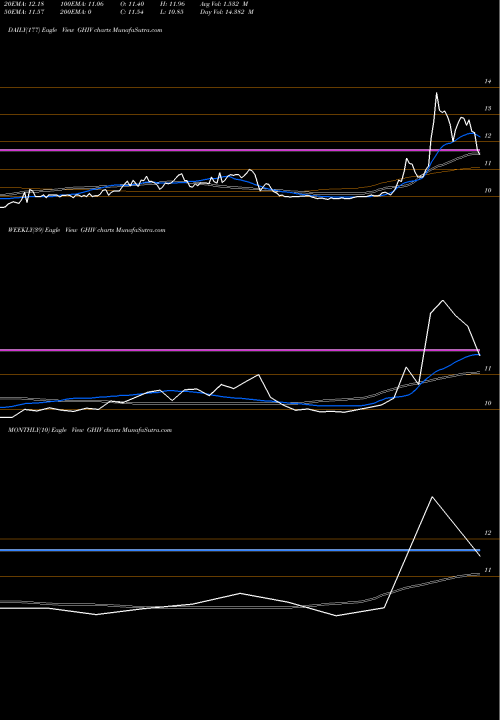
Task: Click the 11 price label on monthly chart
Action: point(488,570)
